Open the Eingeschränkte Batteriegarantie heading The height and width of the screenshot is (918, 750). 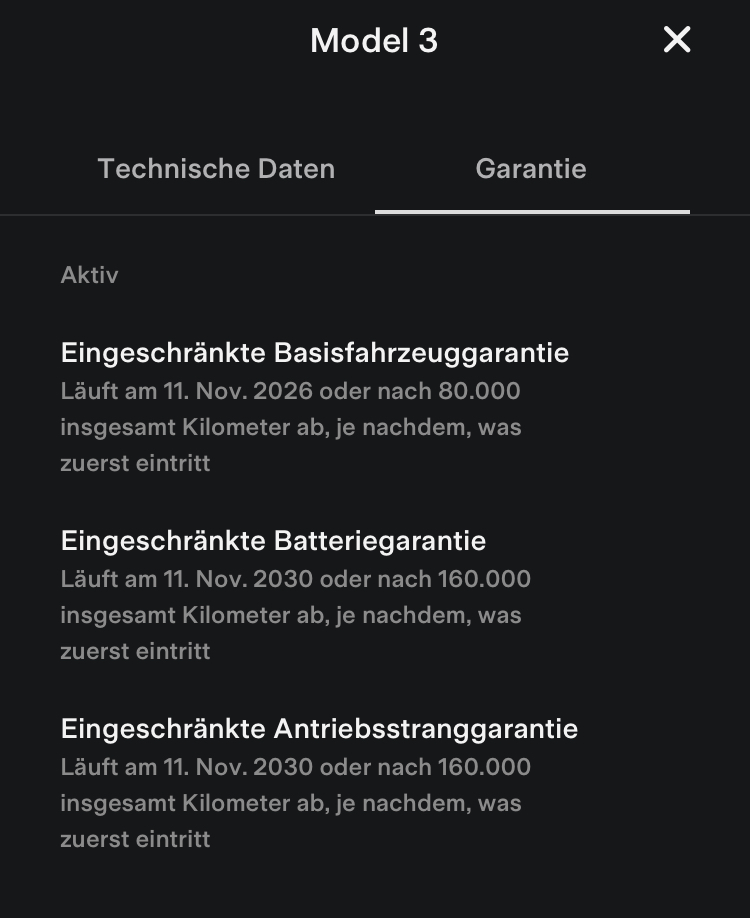(273, 541)
